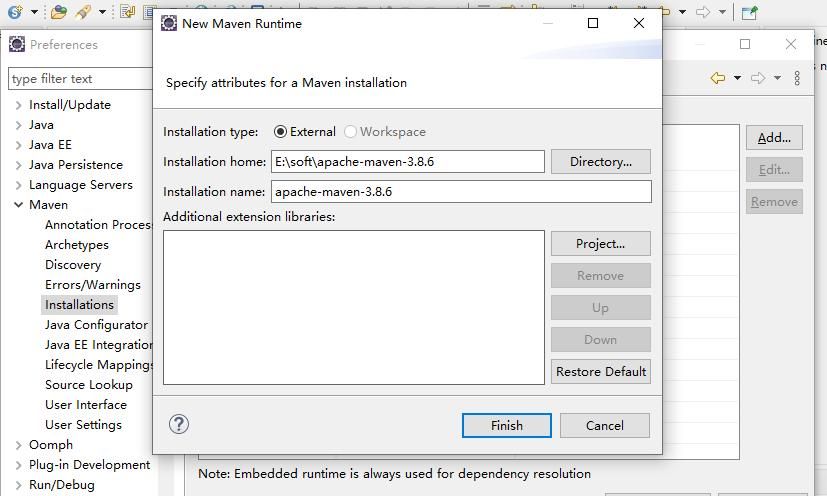Click the open folder icon in toolbar
The width and height of the screenshot is (827, 496).
(x=59, y=12)
